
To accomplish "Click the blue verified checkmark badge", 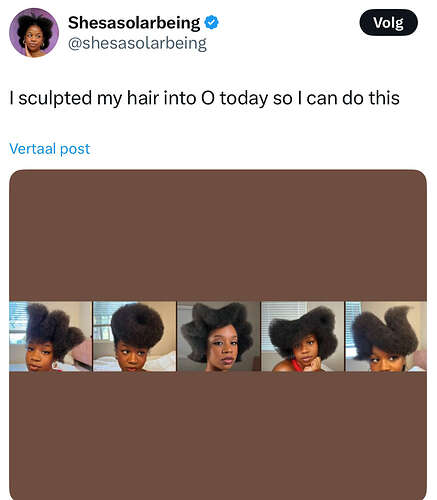I will (211, 23).
